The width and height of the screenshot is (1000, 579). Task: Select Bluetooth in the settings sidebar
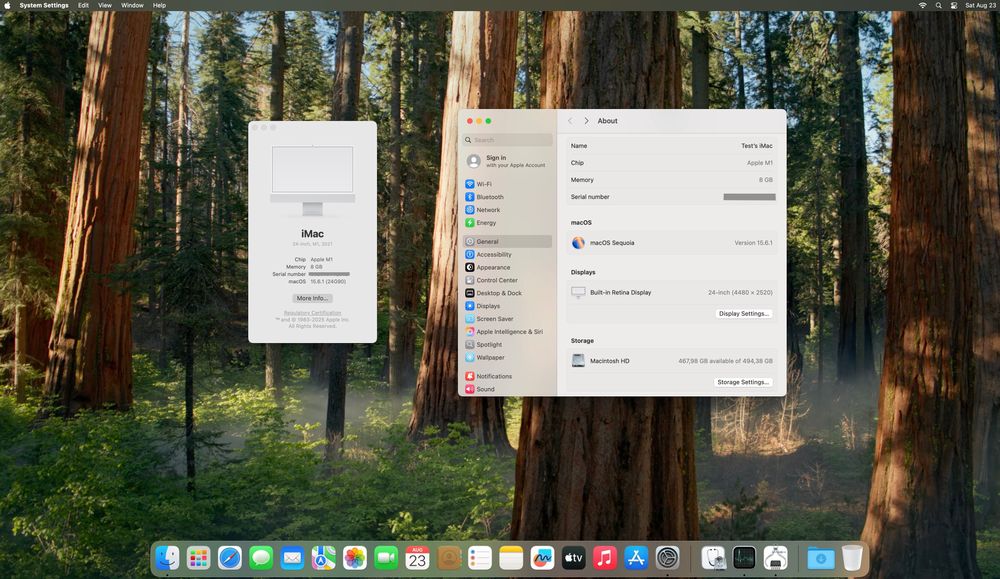pos(489,197)
